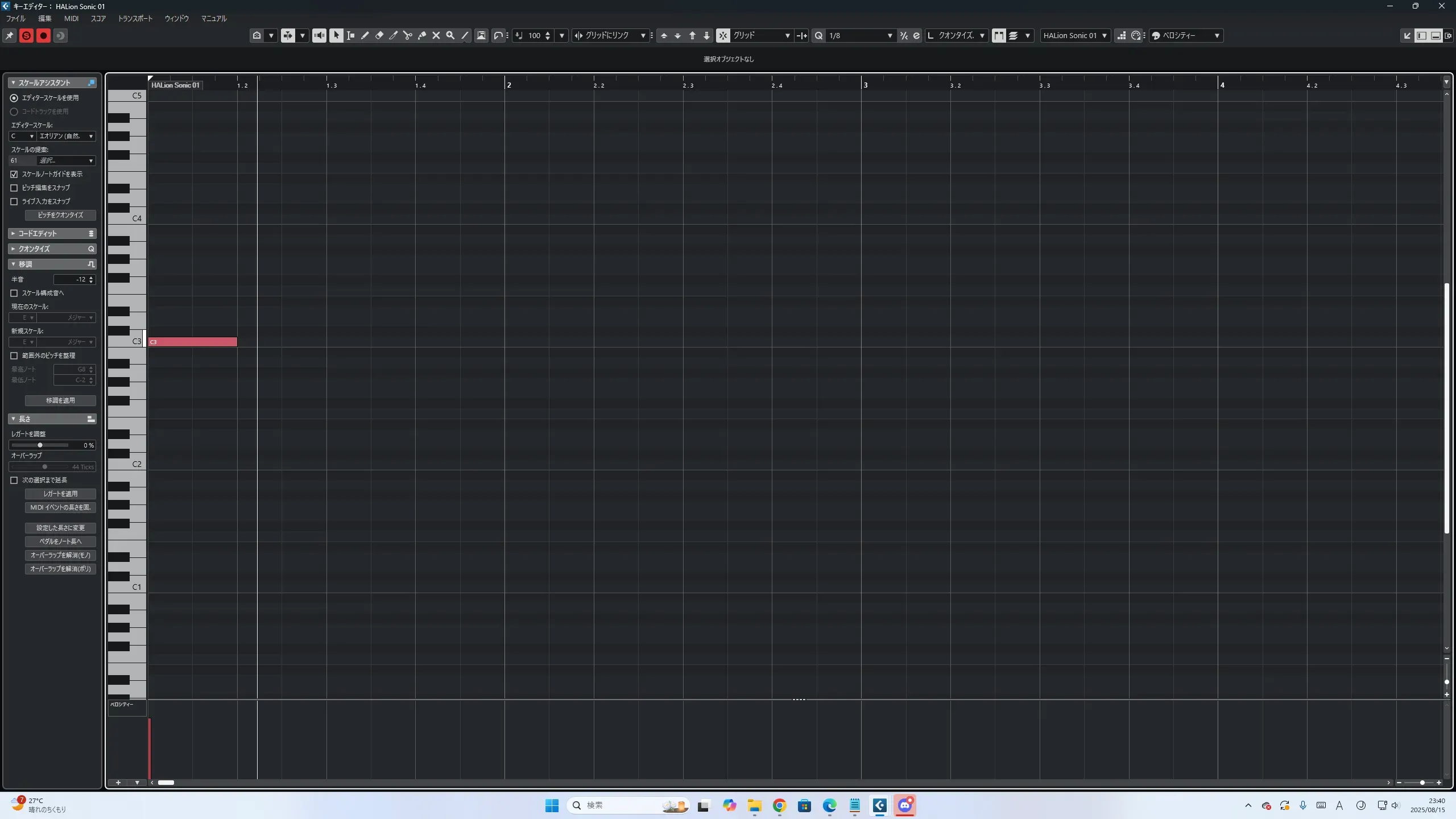Select the Draw pencil tool
The width and height of the screenshot is (1456, 819).
(x=365, y=35)
